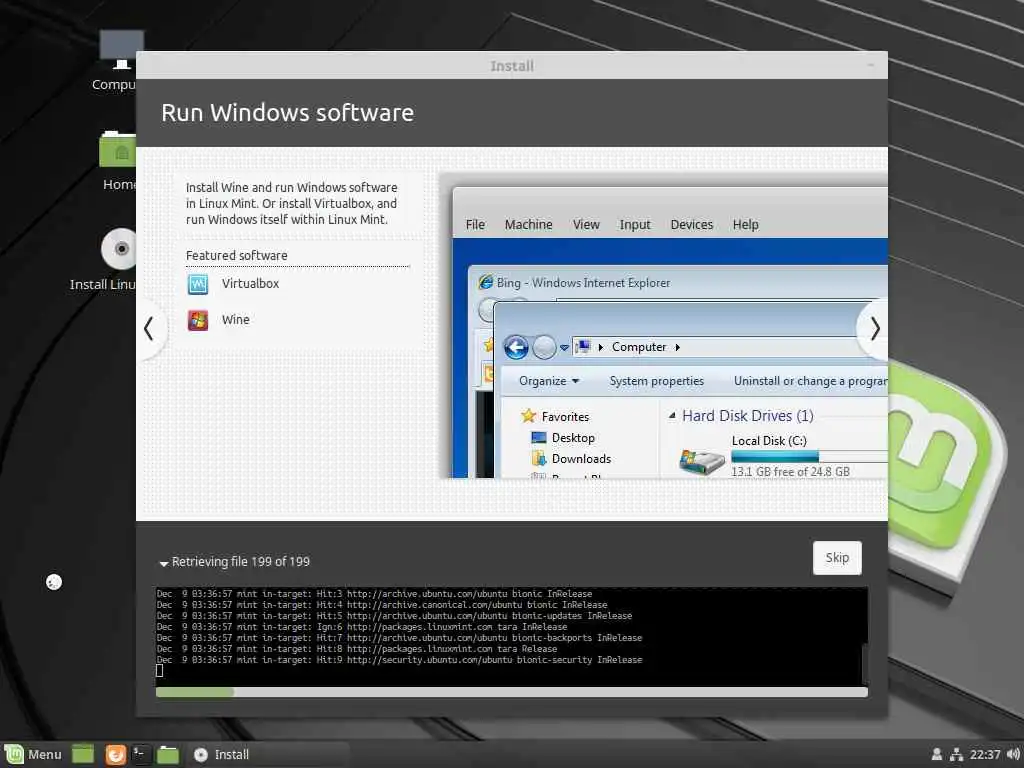Screen dimensions: 1024x768
Task: Click the Virtualbox icon in Featured software
Action: (x=198, y=284)
